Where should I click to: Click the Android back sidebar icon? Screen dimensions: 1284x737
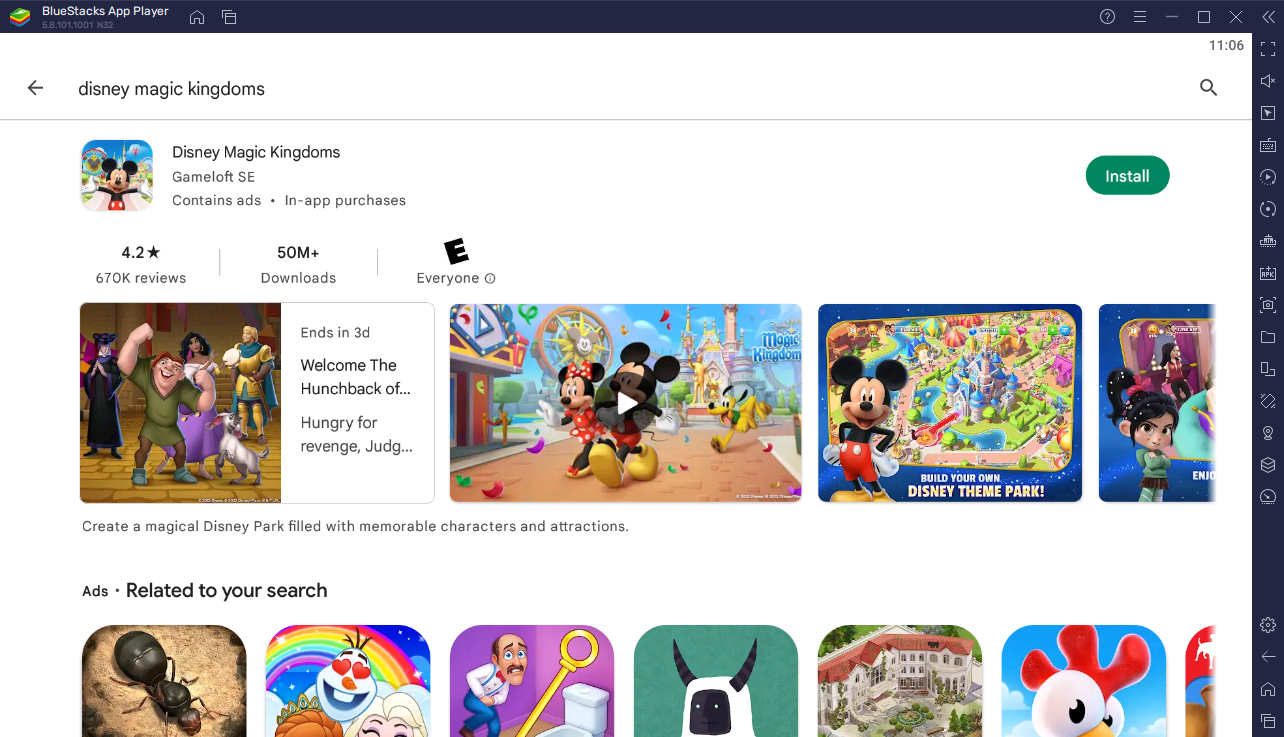1268,657
